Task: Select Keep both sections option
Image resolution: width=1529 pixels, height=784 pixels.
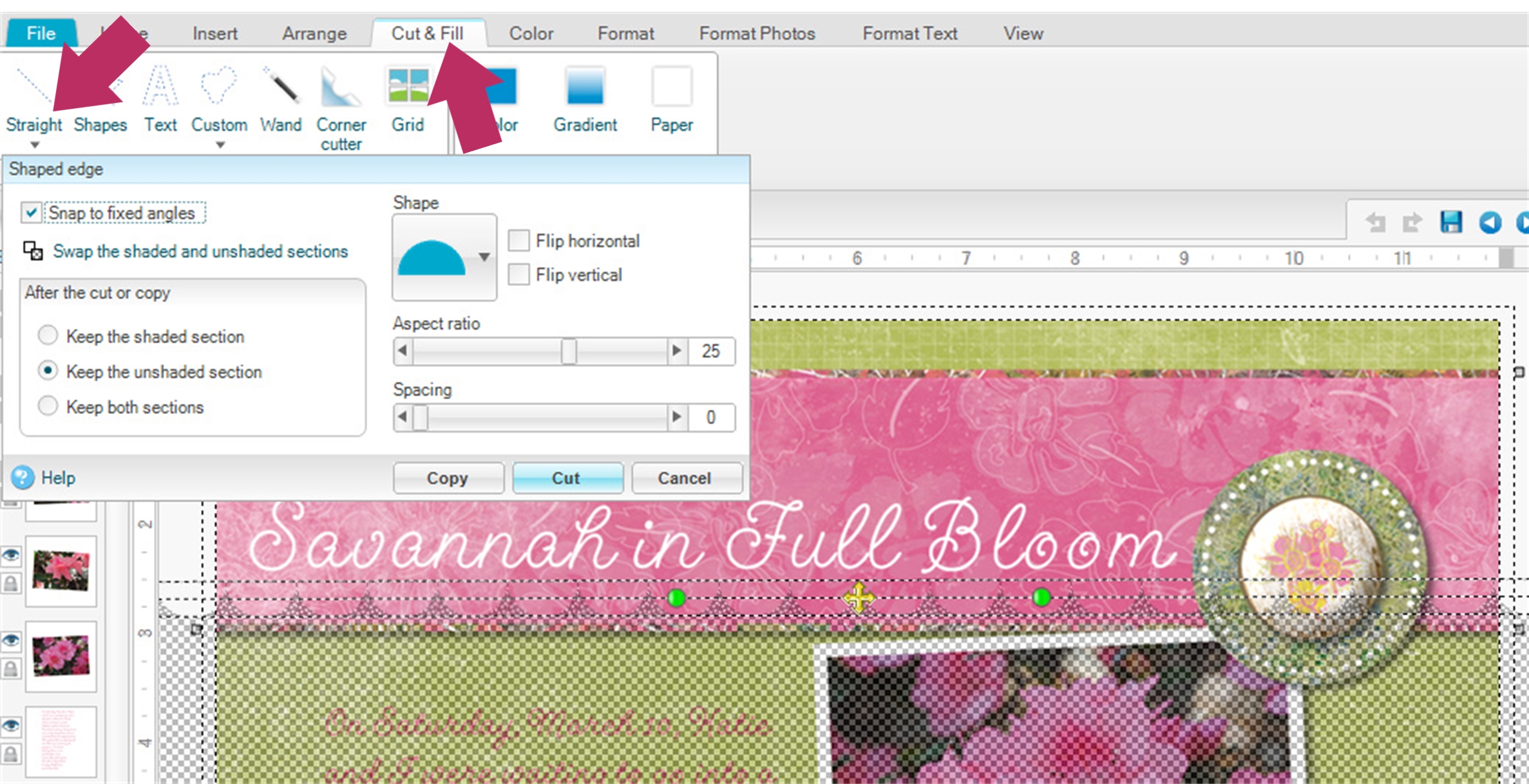Action: [x=48, y=406]
